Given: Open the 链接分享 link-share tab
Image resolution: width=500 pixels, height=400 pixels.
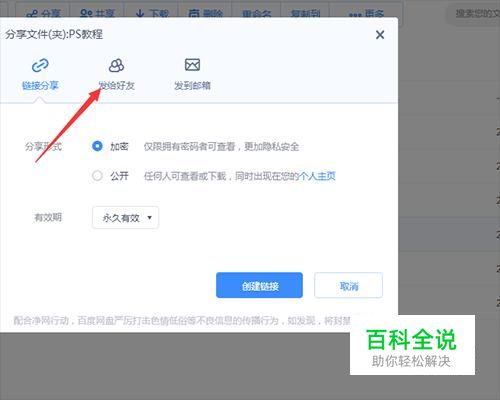Looking at the screenshot, I should [40, 74].
